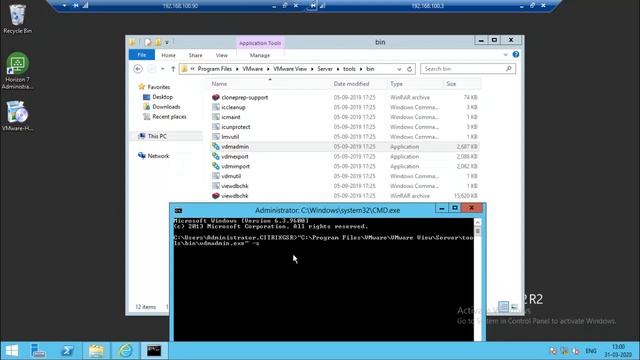Screen dimensions: 640x360
Task: Select the vdmimport application icon
Action: tap(216, 166)
